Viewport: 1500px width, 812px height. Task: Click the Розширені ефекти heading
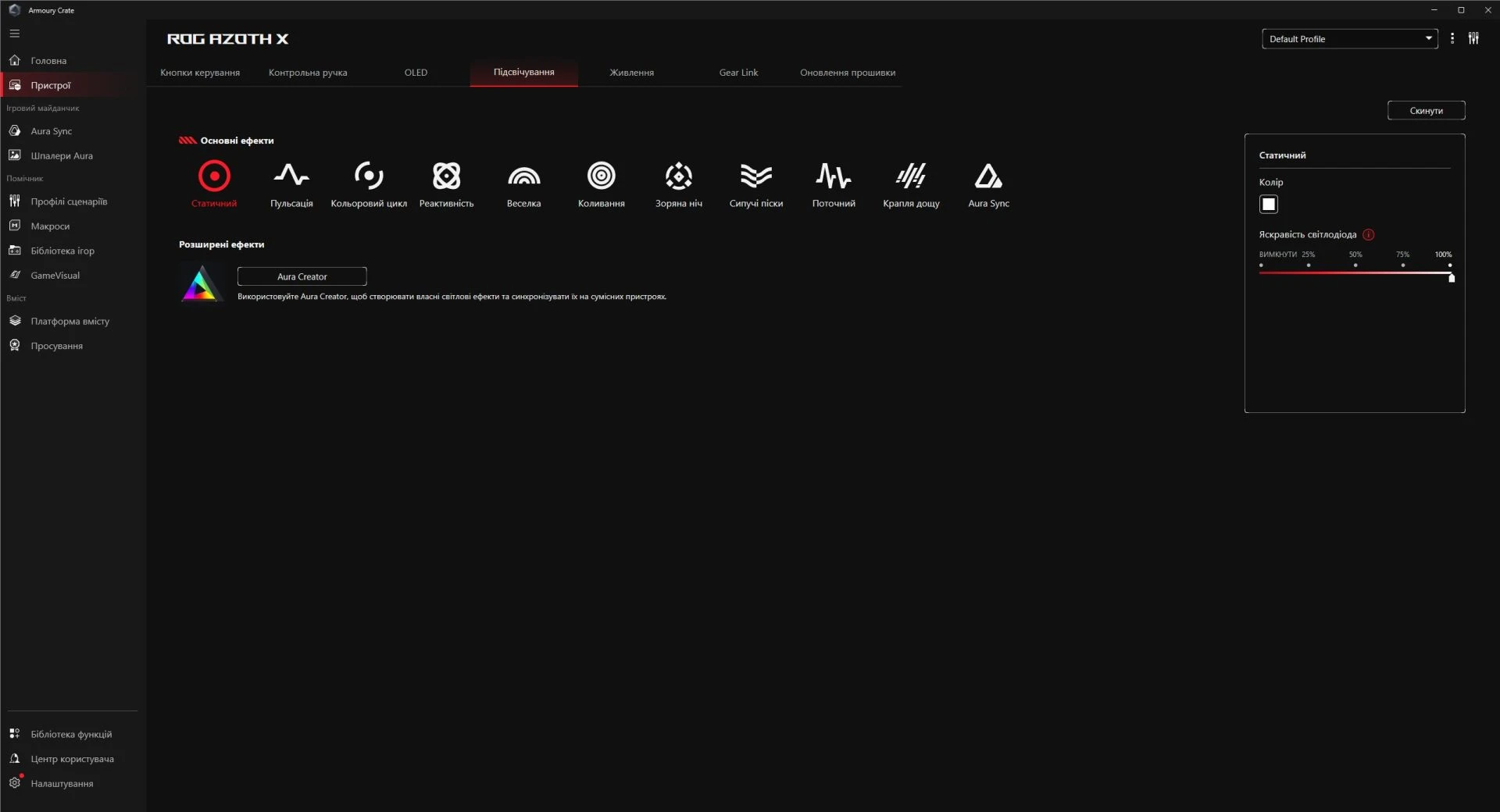point(221,244)
